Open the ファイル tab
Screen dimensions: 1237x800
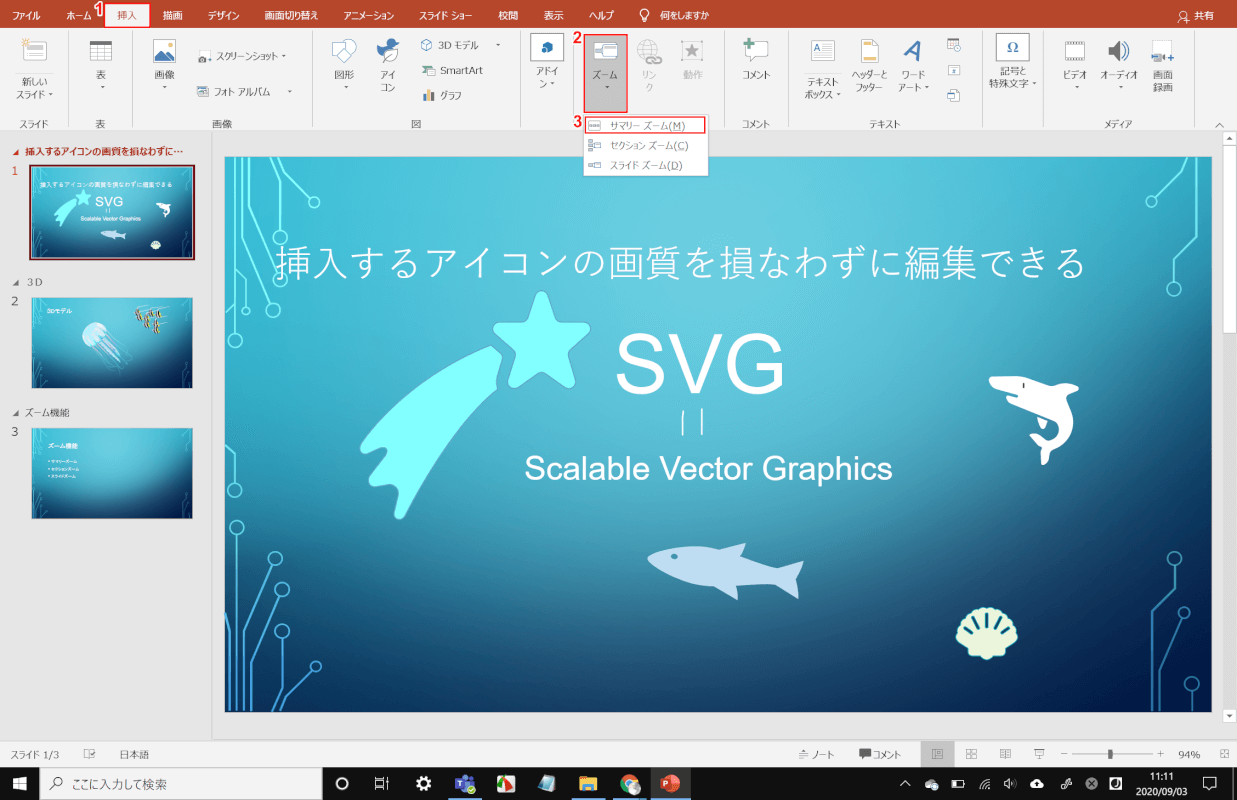[27, 16]
